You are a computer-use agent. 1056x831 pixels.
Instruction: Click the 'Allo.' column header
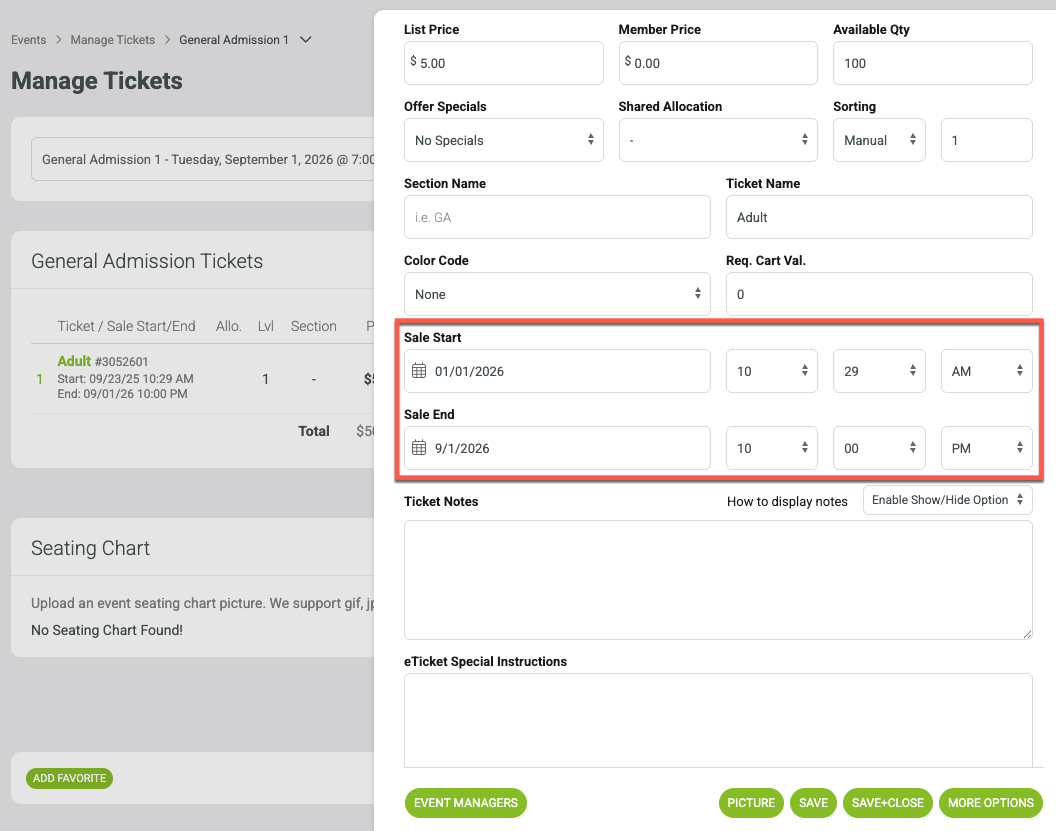[228, 326]
